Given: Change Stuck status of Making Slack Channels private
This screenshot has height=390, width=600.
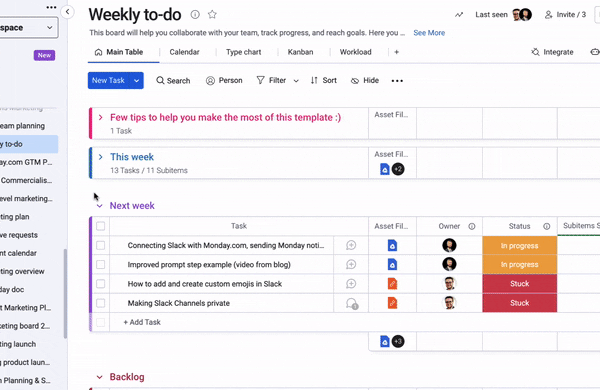Looking at the screenshot, I should [x=519, y=303].
